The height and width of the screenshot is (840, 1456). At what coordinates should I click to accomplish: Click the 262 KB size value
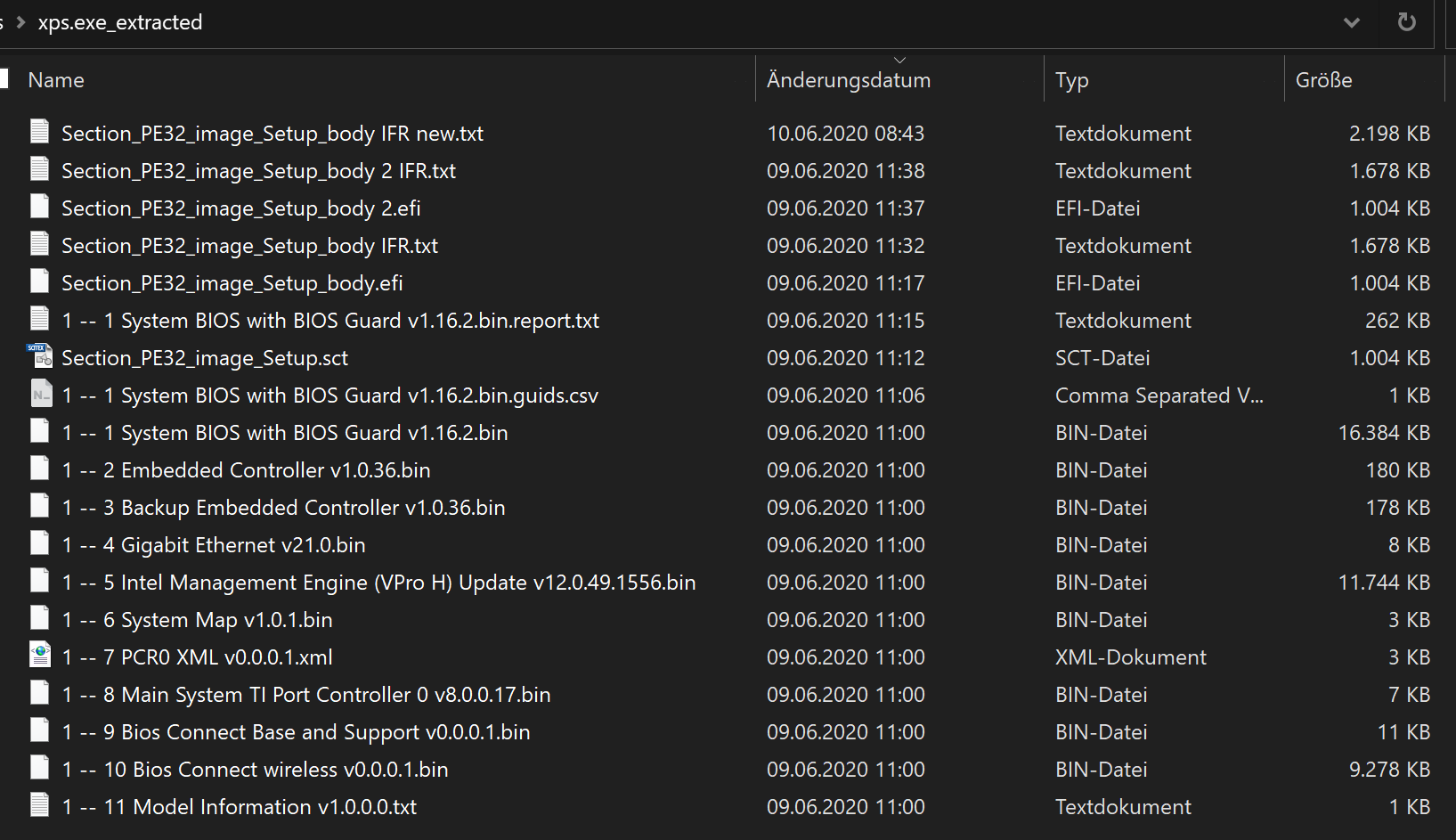pyautogui.click(x=1397, y=321)
